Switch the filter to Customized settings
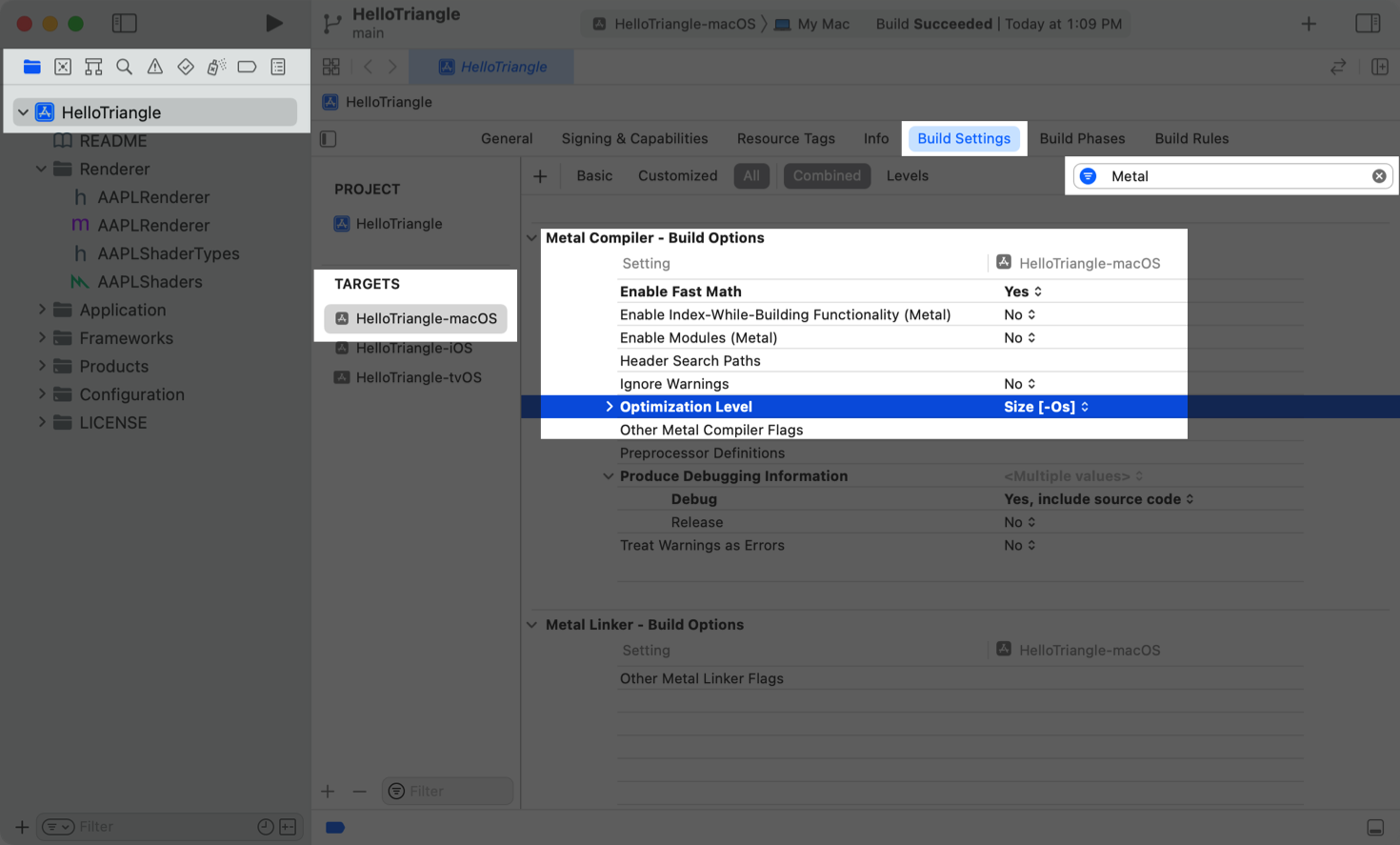 677,175
